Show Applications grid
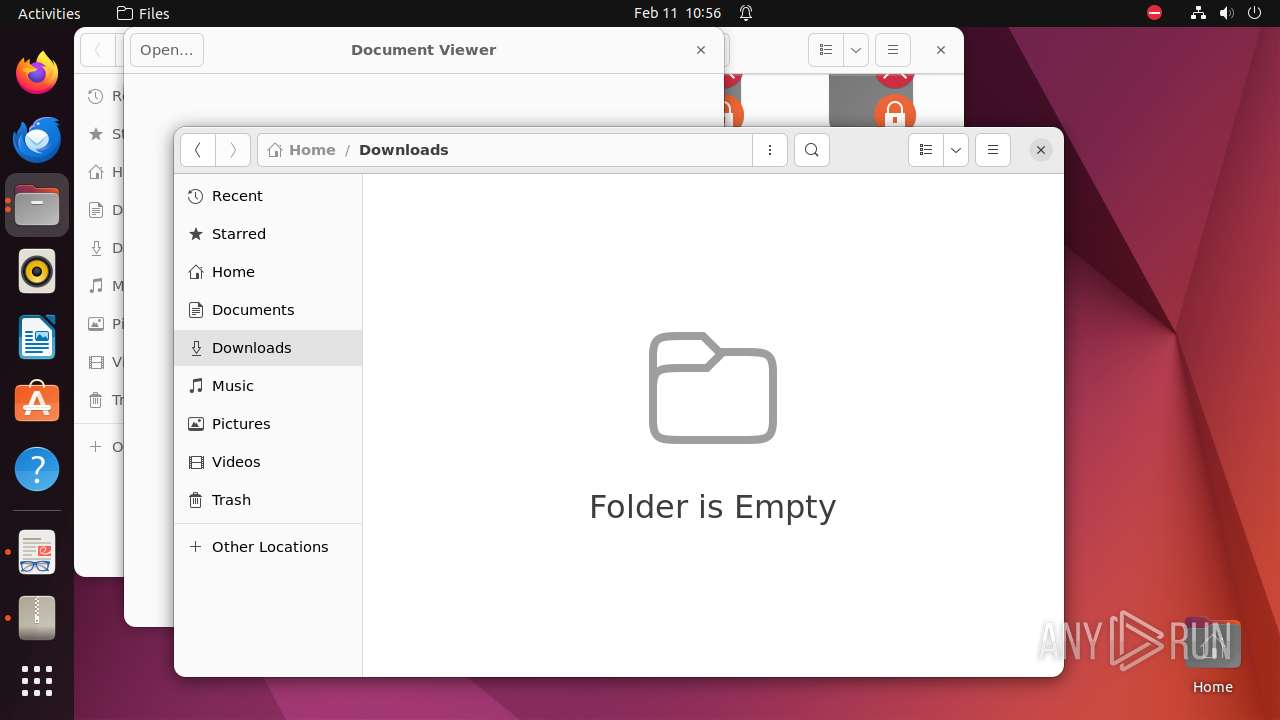Screen dimensions: 1280x720 click(37, 681)
